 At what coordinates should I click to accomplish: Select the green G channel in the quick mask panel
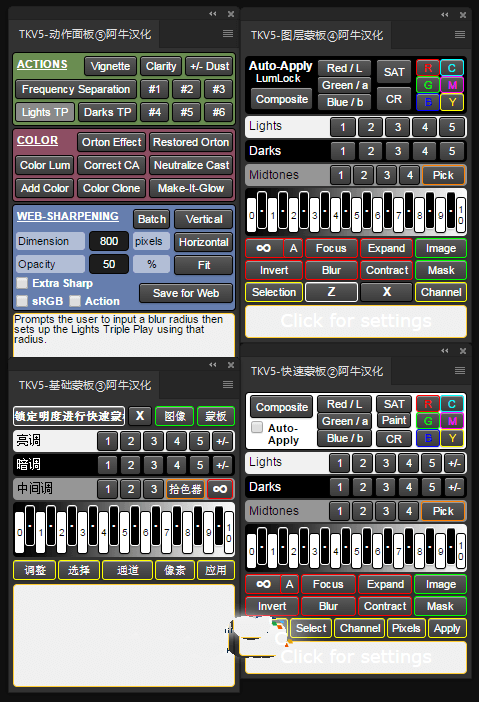pos(428,421)
